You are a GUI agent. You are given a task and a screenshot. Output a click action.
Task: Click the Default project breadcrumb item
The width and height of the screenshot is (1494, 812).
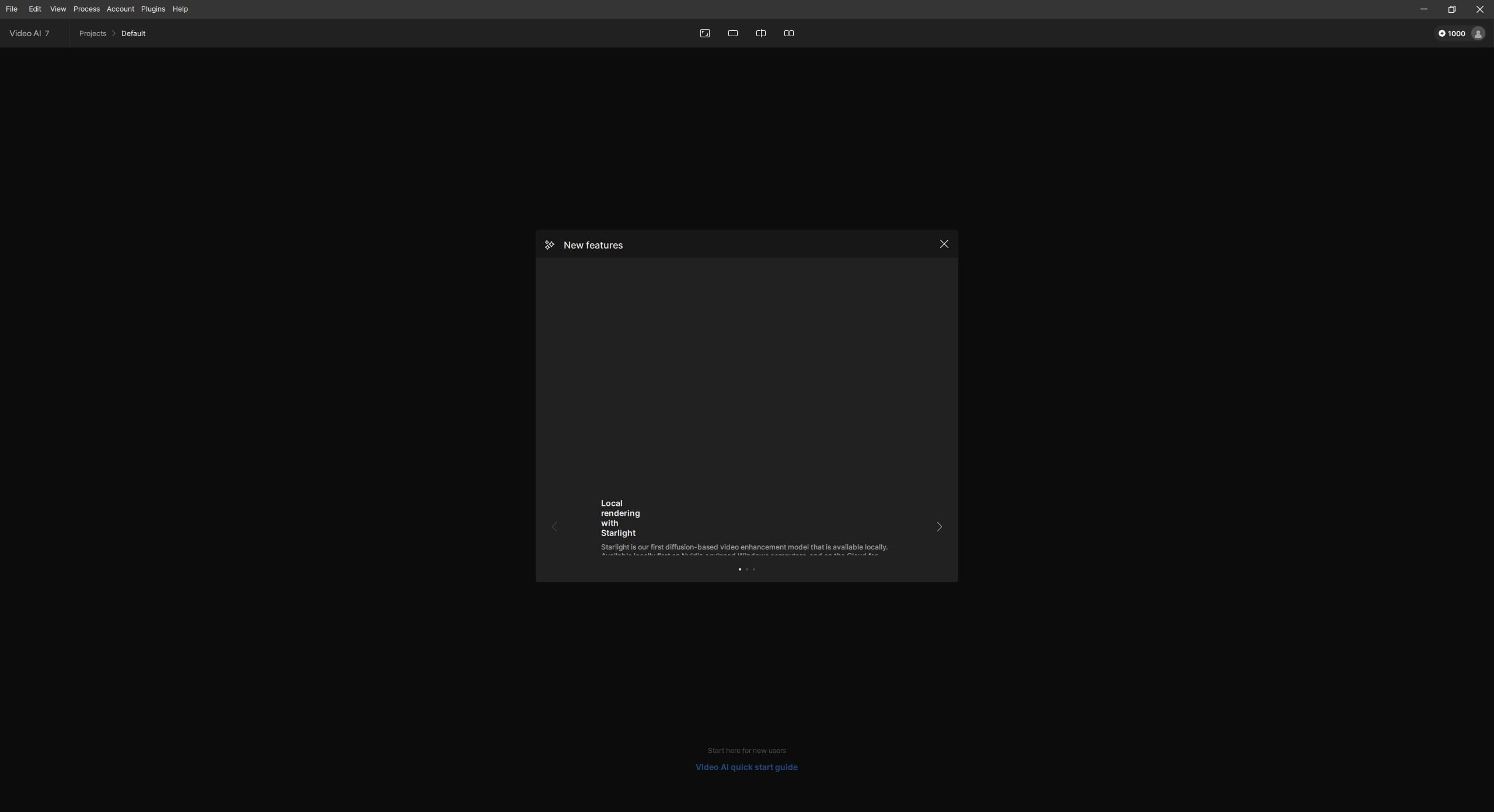(x=133, y=33)
